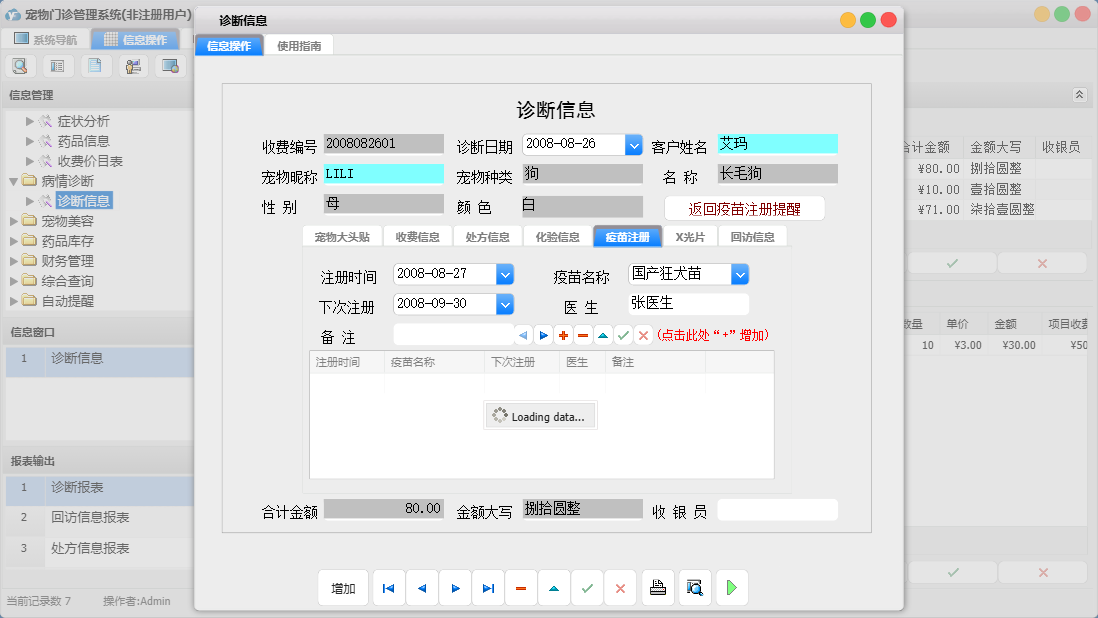Screen dimensions: 1098x618
Task: Open print preview via magnifier-document icon bottom toolbar
Action: 696,588
